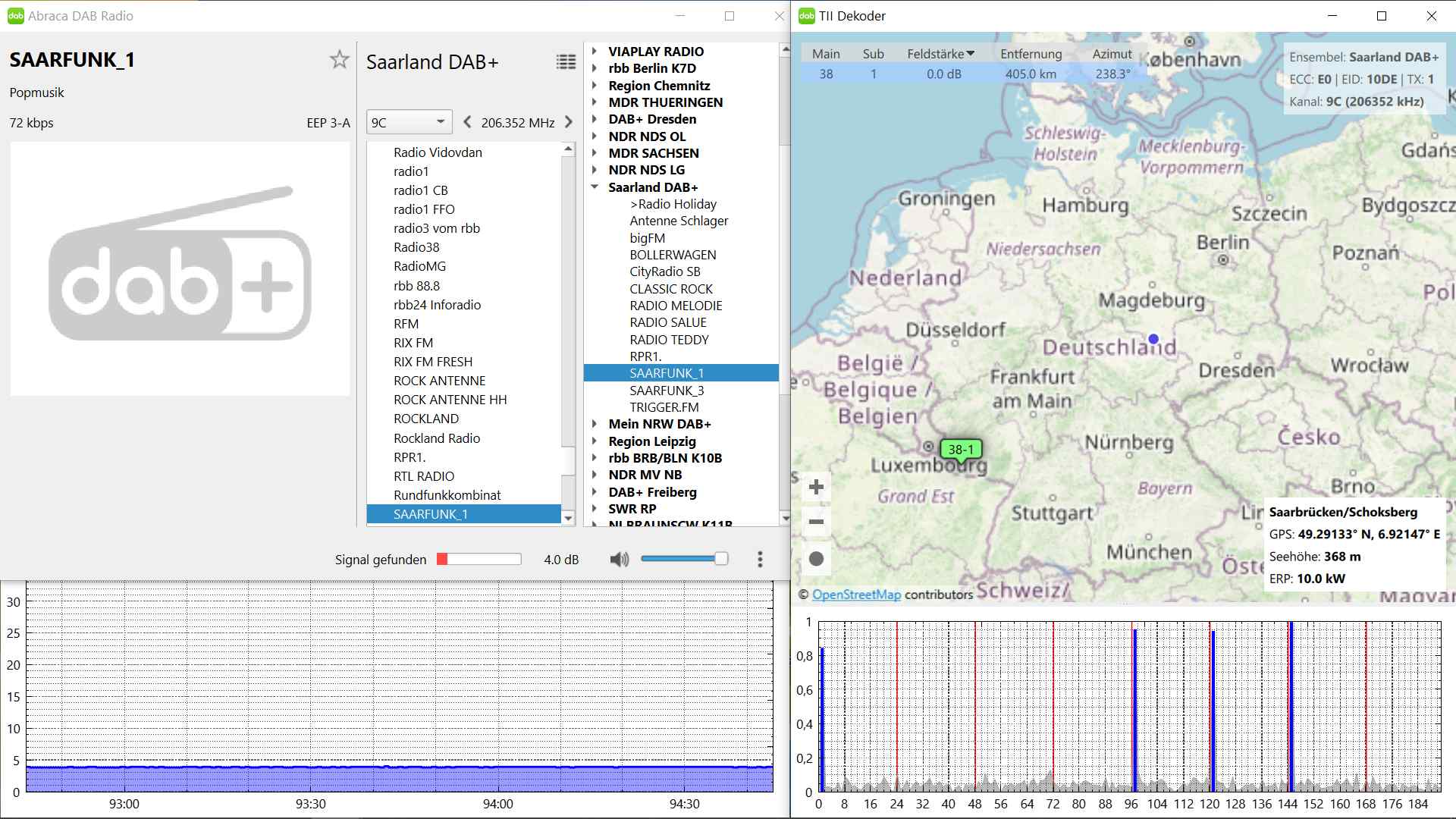Click the map center location button
The height and width of the screenshot is (819, 1456).
coord(816,559)
